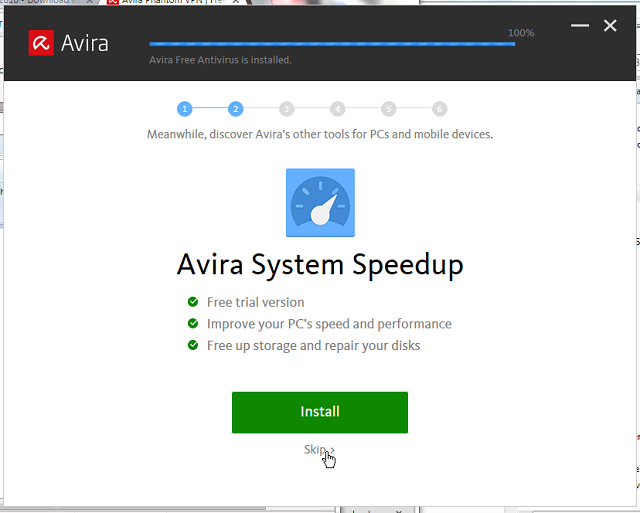Click the System Speedup gauge icon
The width and height of the screenshot is (640, 513).
click(x=320, y=202)
